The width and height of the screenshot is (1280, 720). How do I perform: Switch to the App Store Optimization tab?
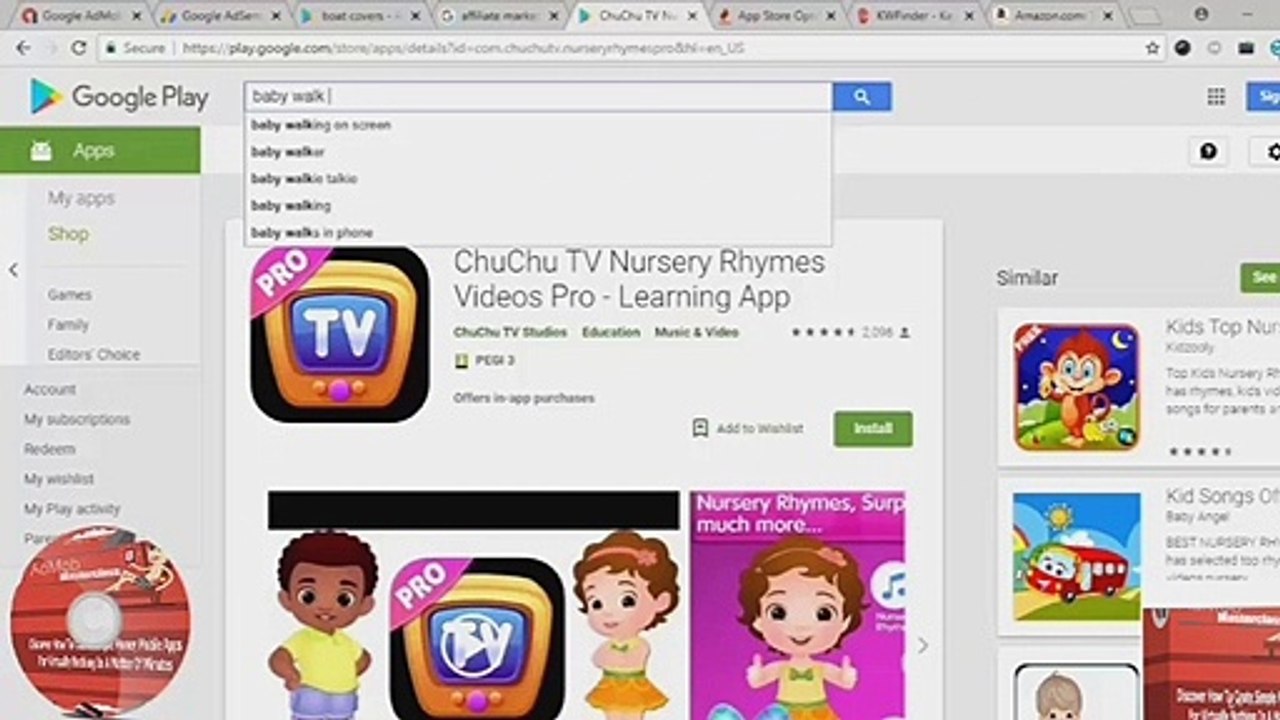pos(775,16)
